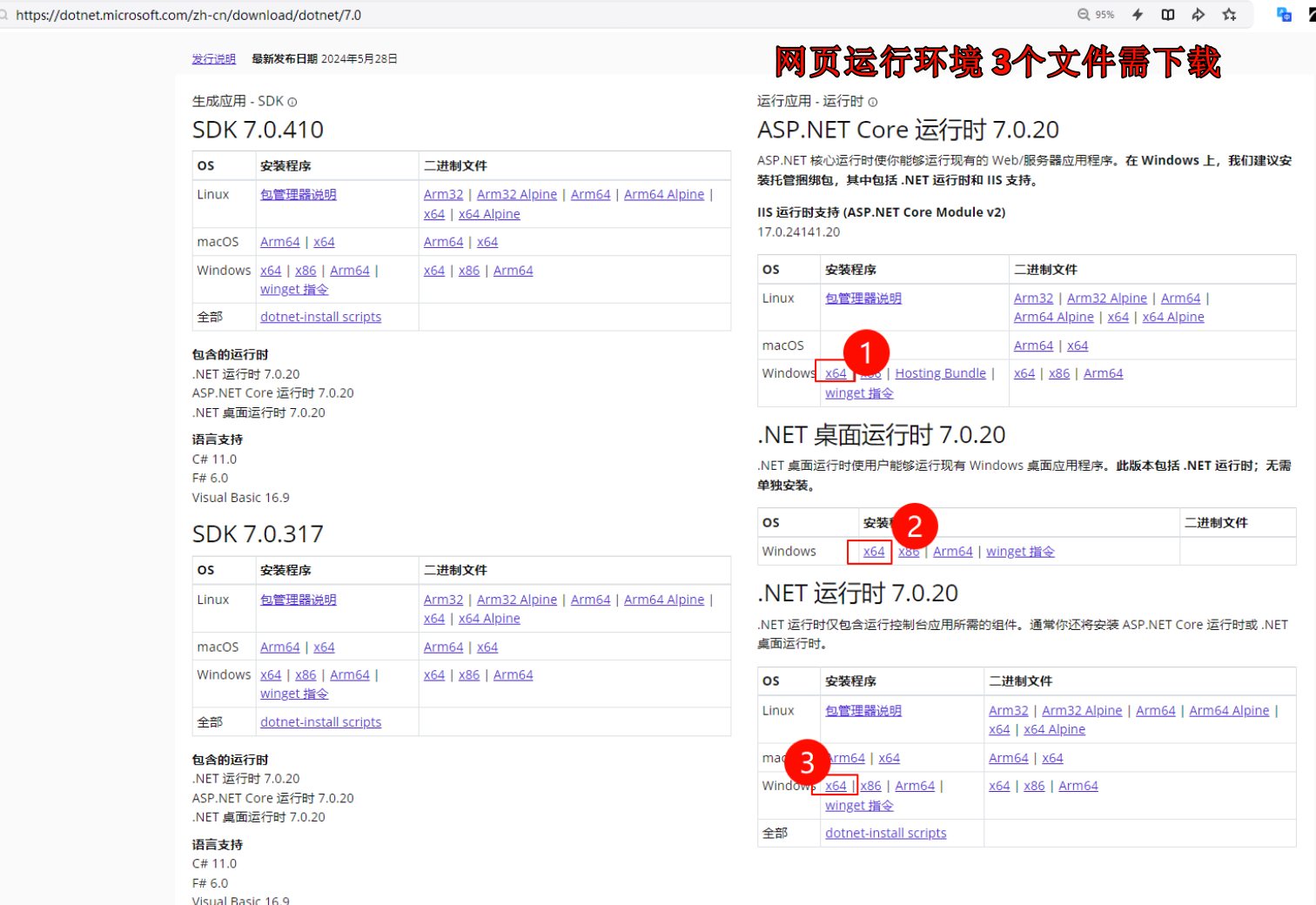Download Windows x64 installer for ASP.NET Core runtime

pyautogui.click(x=836, y=373)
